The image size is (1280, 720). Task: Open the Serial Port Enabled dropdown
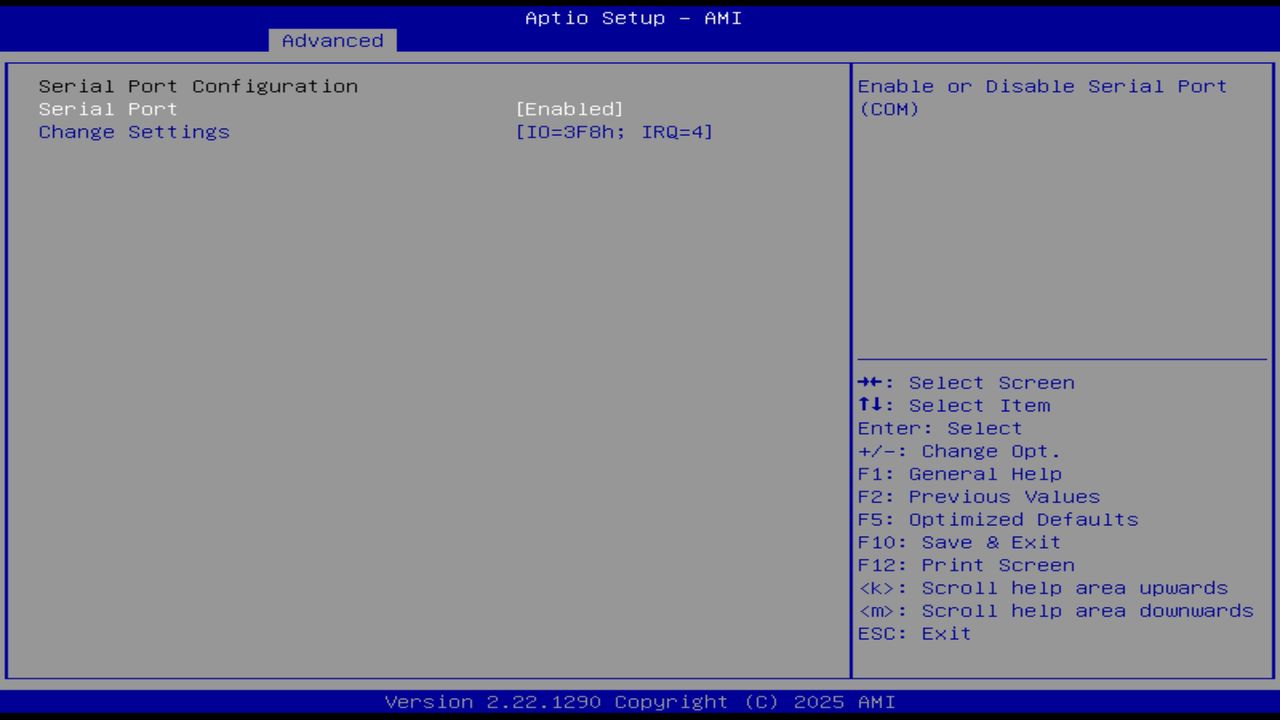570,108
